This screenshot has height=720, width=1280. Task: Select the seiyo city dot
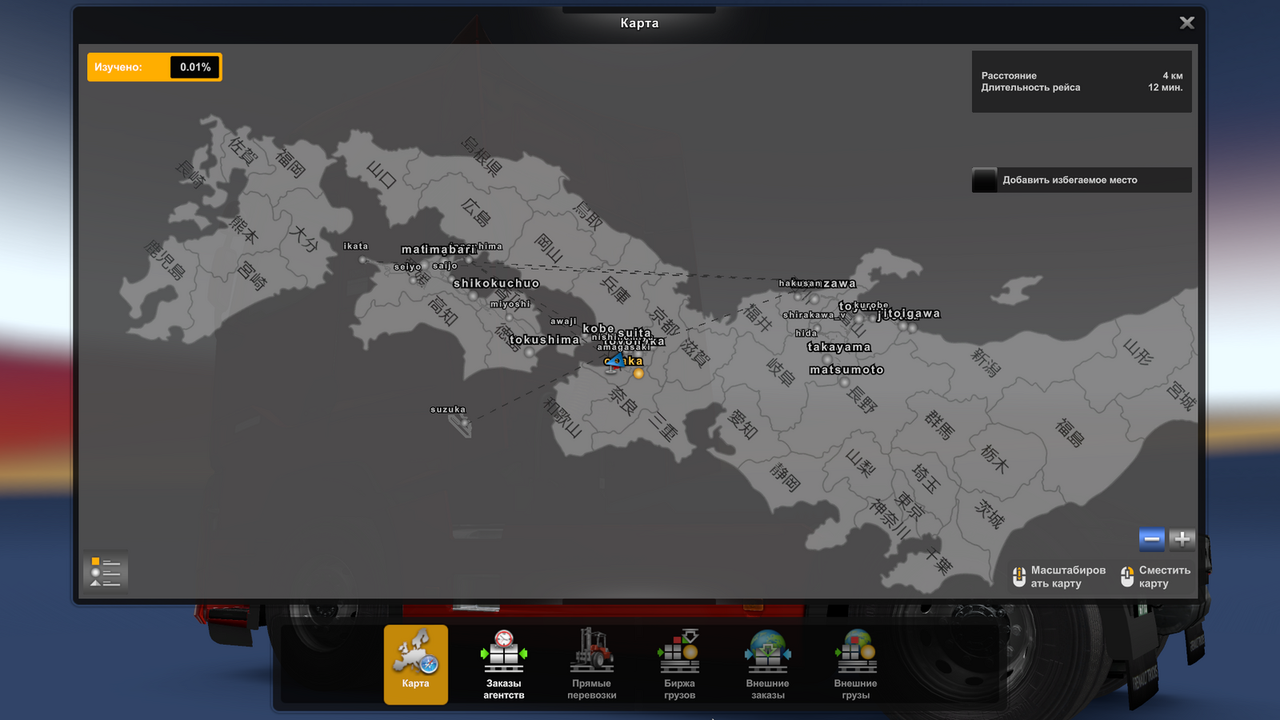tap(412, 280)
